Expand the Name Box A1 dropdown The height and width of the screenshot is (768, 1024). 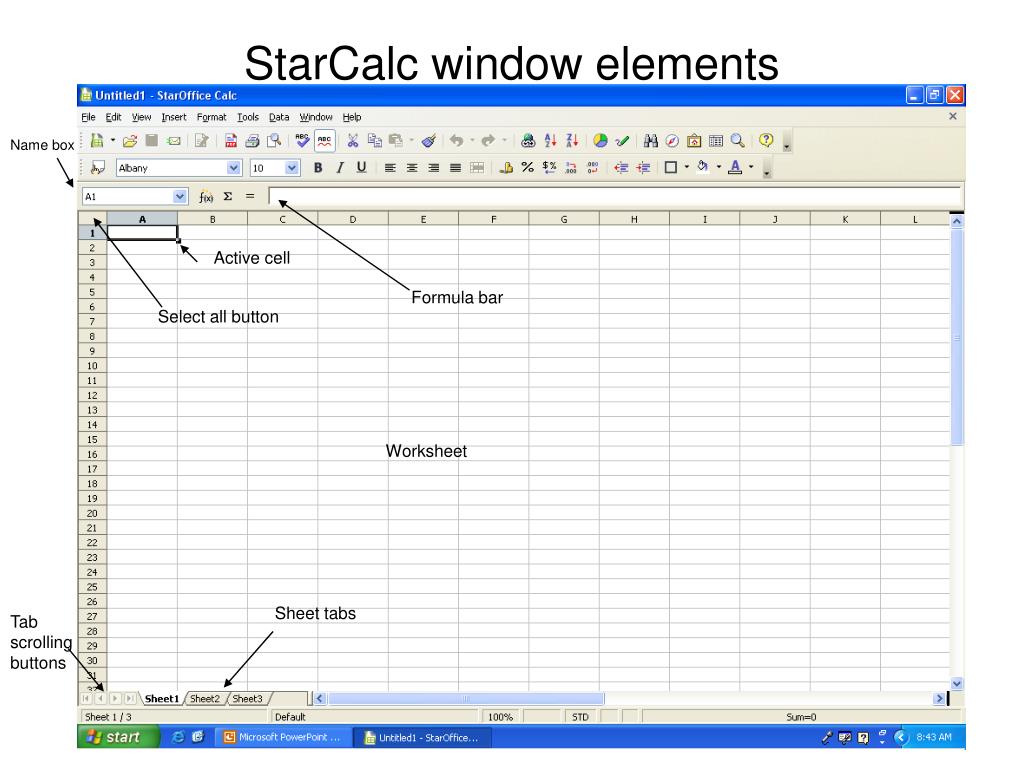click(180, 197)
